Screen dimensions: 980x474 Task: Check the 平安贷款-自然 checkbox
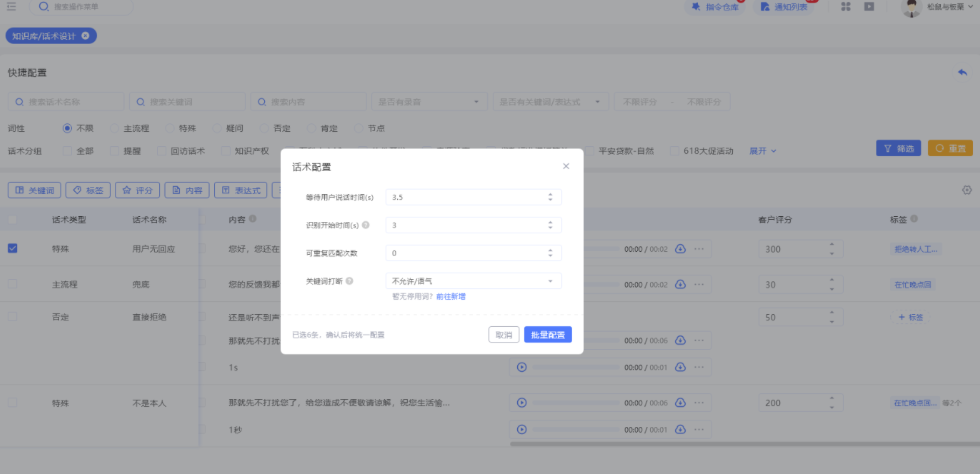tap(589, 151)
